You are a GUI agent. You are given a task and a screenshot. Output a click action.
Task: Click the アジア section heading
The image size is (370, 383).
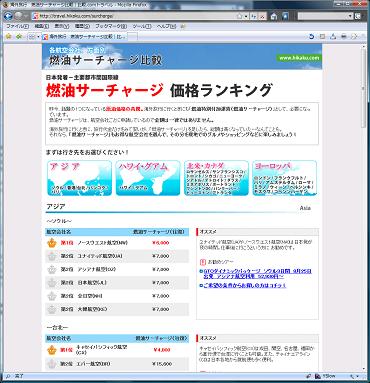tap(56, 207)
